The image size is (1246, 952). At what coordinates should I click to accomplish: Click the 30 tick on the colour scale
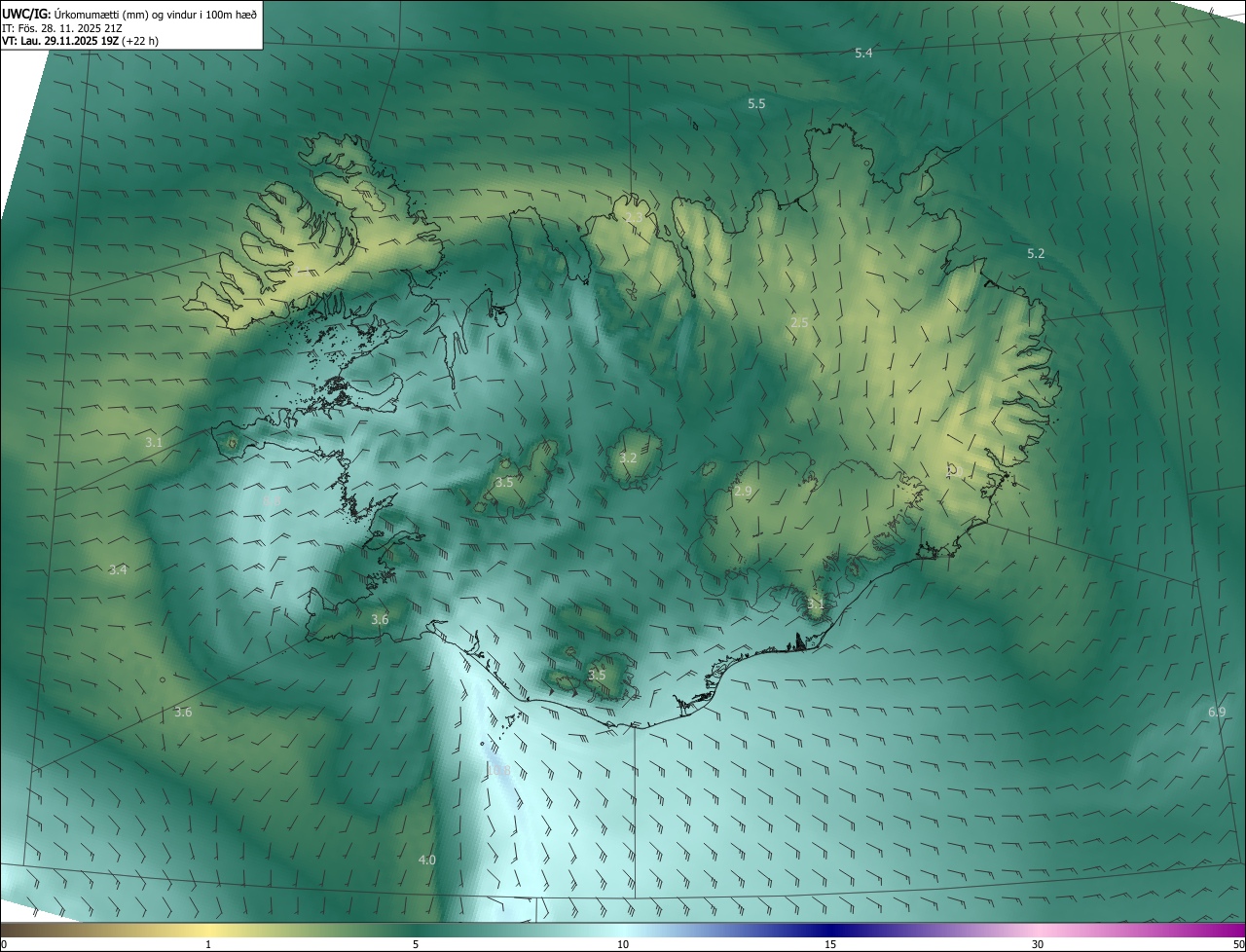tap(1038, 944)
